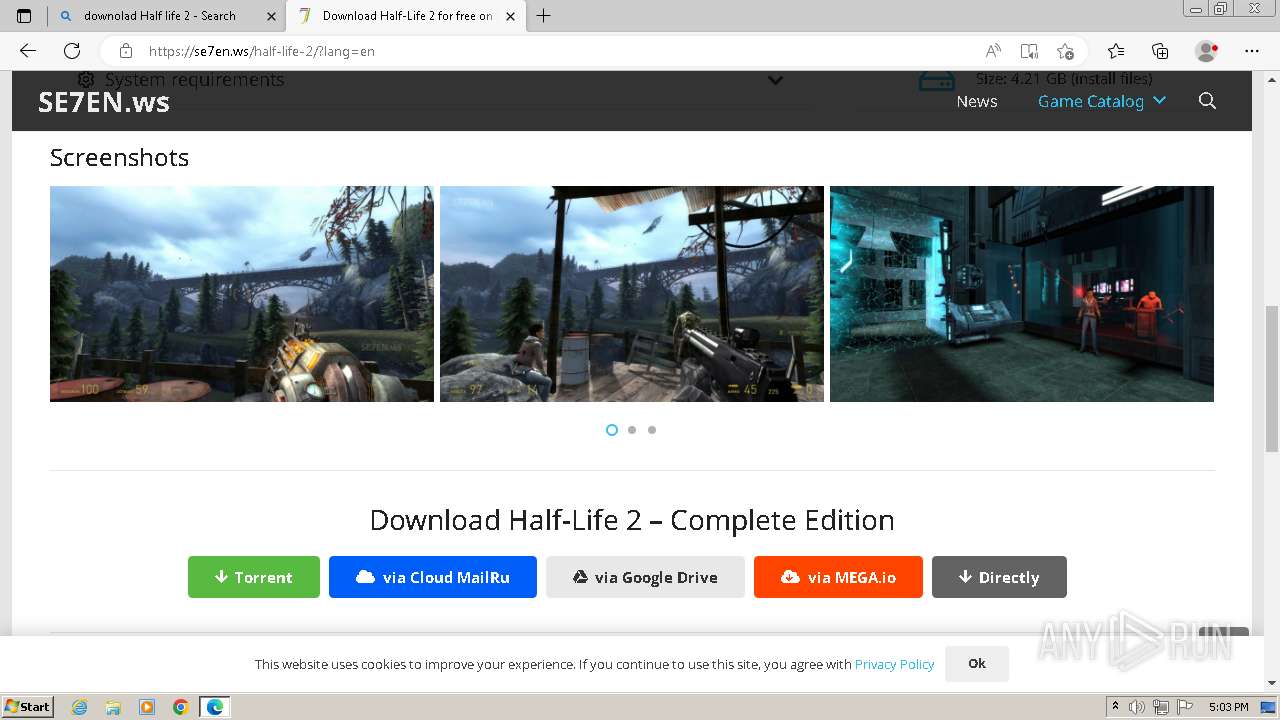The width and height of the screenshot is (1280, 720).
Task: Open the browser profile avatar
Action: coord(1206,51)
